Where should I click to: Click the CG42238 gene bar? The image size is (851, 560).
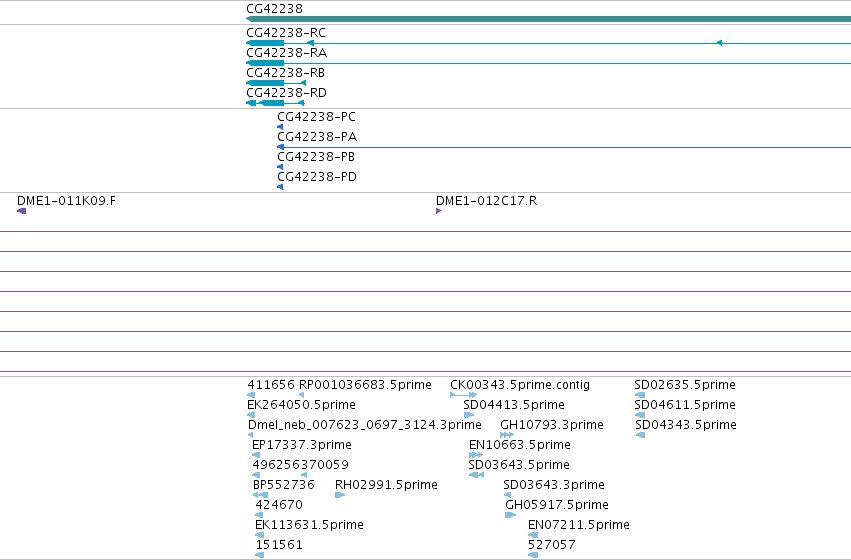[x=548, y=20]
